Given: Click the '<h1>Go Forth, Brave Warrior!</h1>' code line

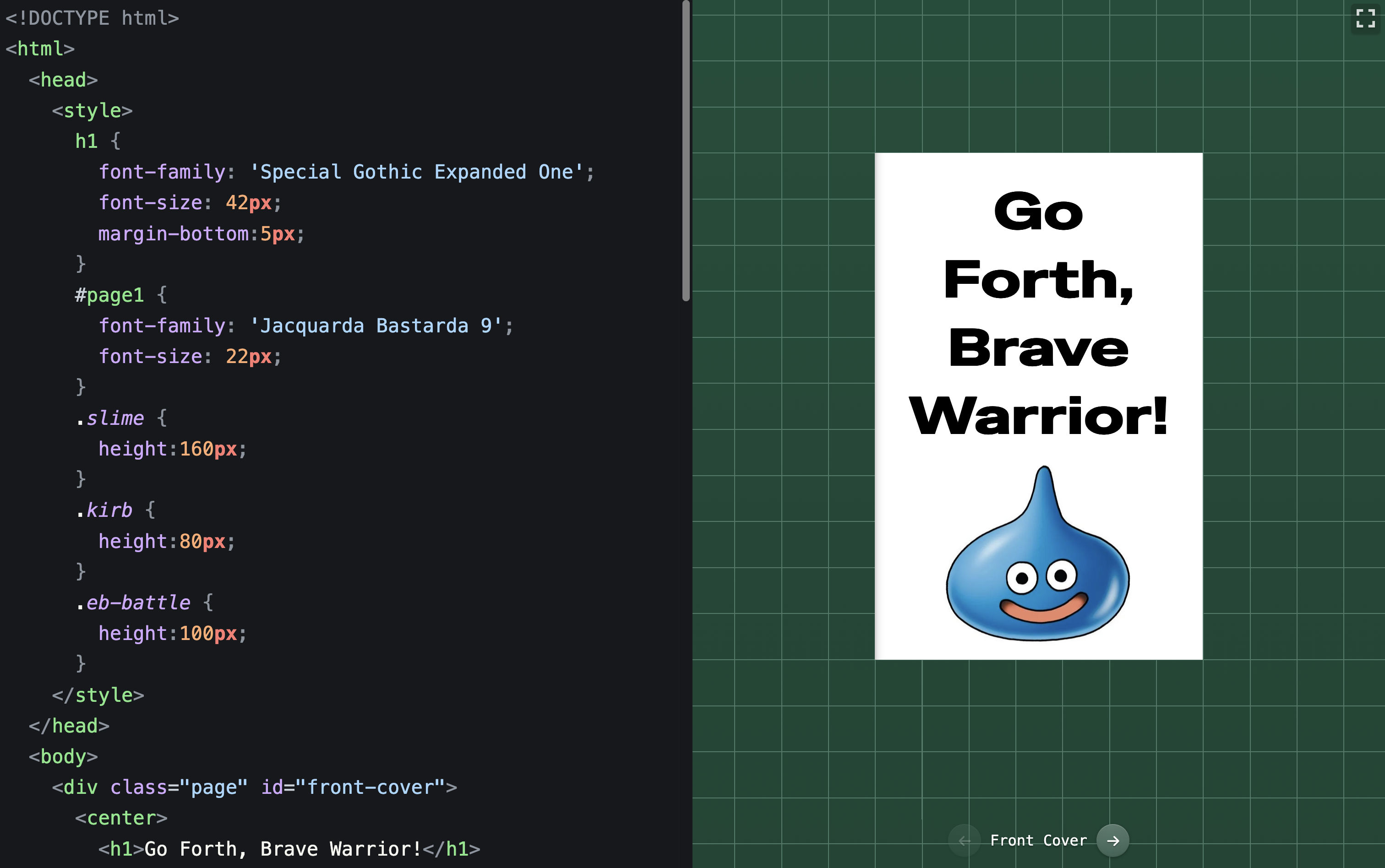Looking at the screenshot, I should pos(289,848).
